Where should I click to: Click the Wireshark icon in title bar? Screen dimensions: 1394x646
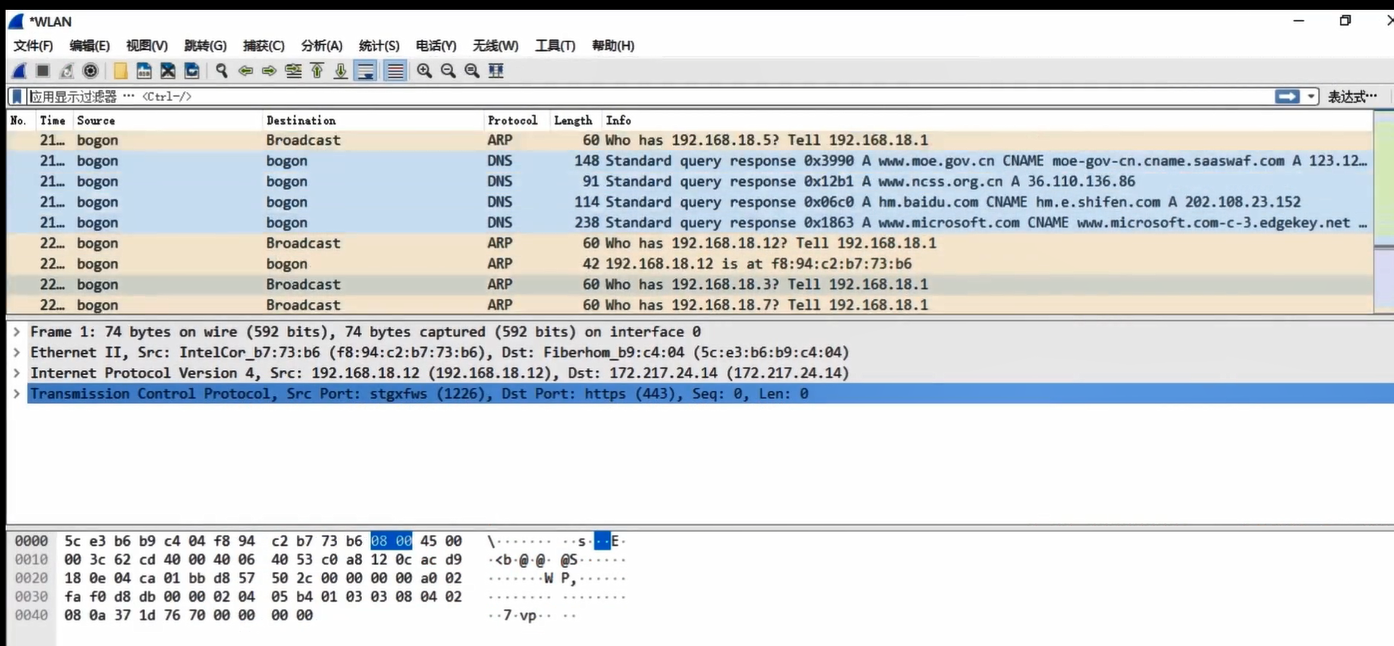pos(15,21)
